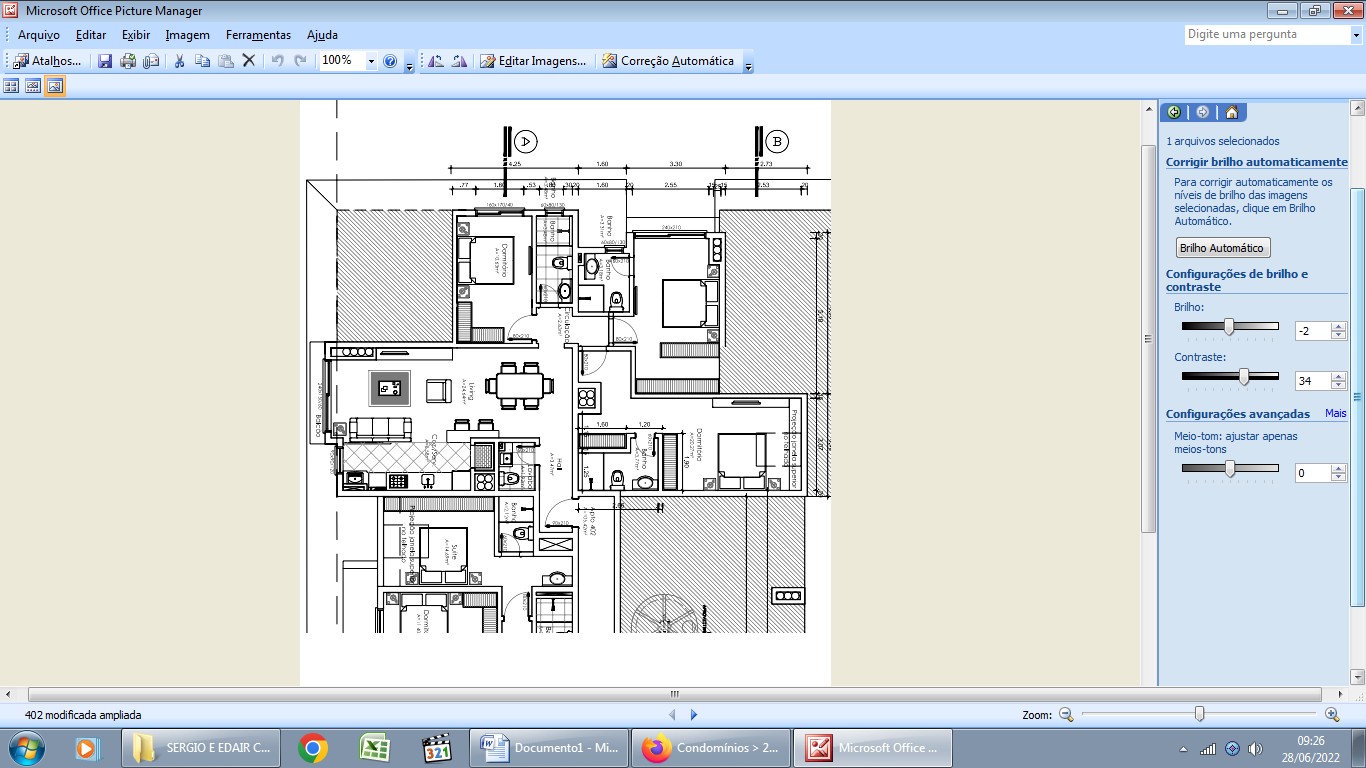Click the Brilho Automático button

click(x=1222, y=248)
